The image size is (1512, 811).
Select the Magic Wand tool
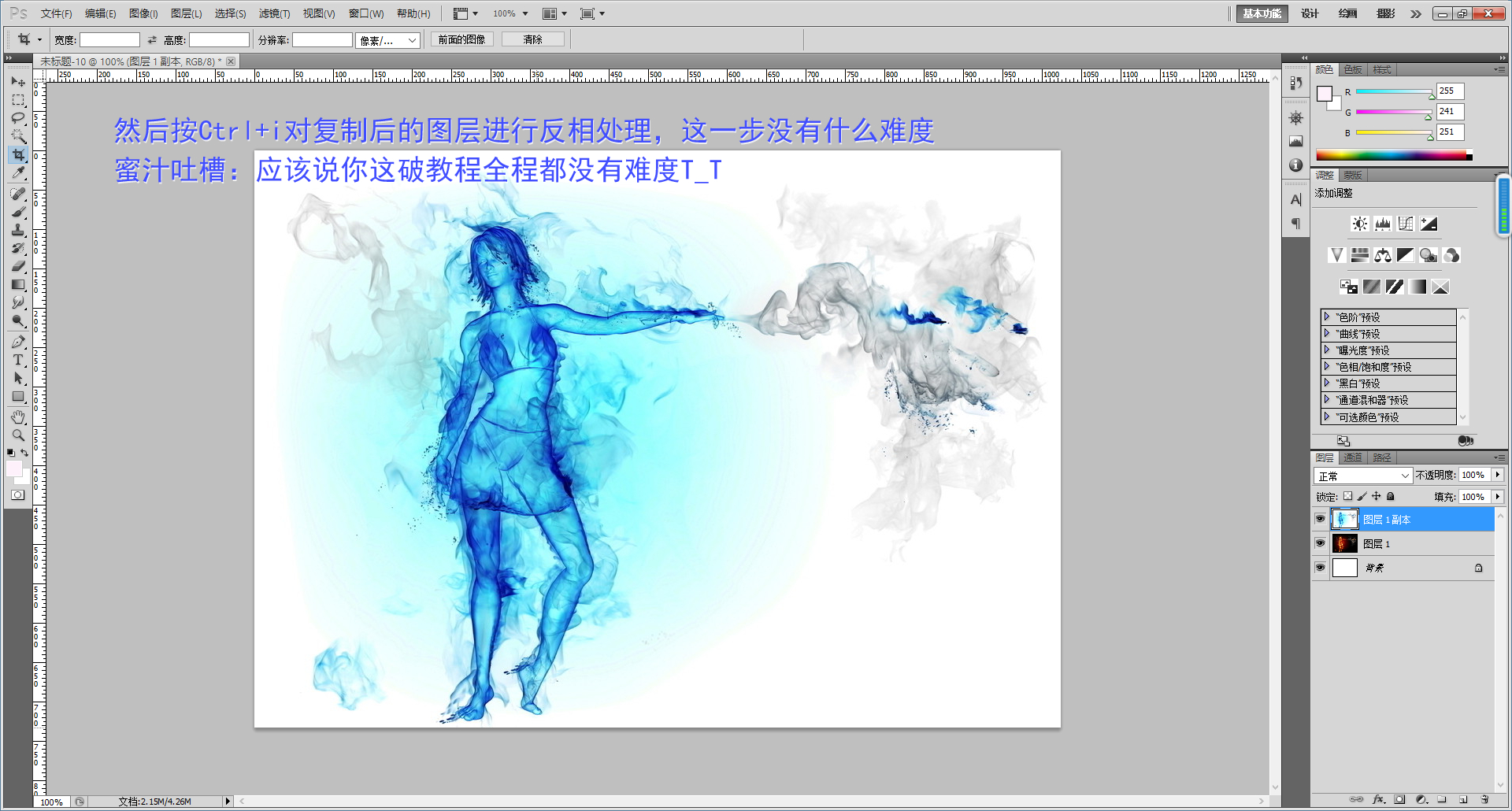(x=18, y=136)
